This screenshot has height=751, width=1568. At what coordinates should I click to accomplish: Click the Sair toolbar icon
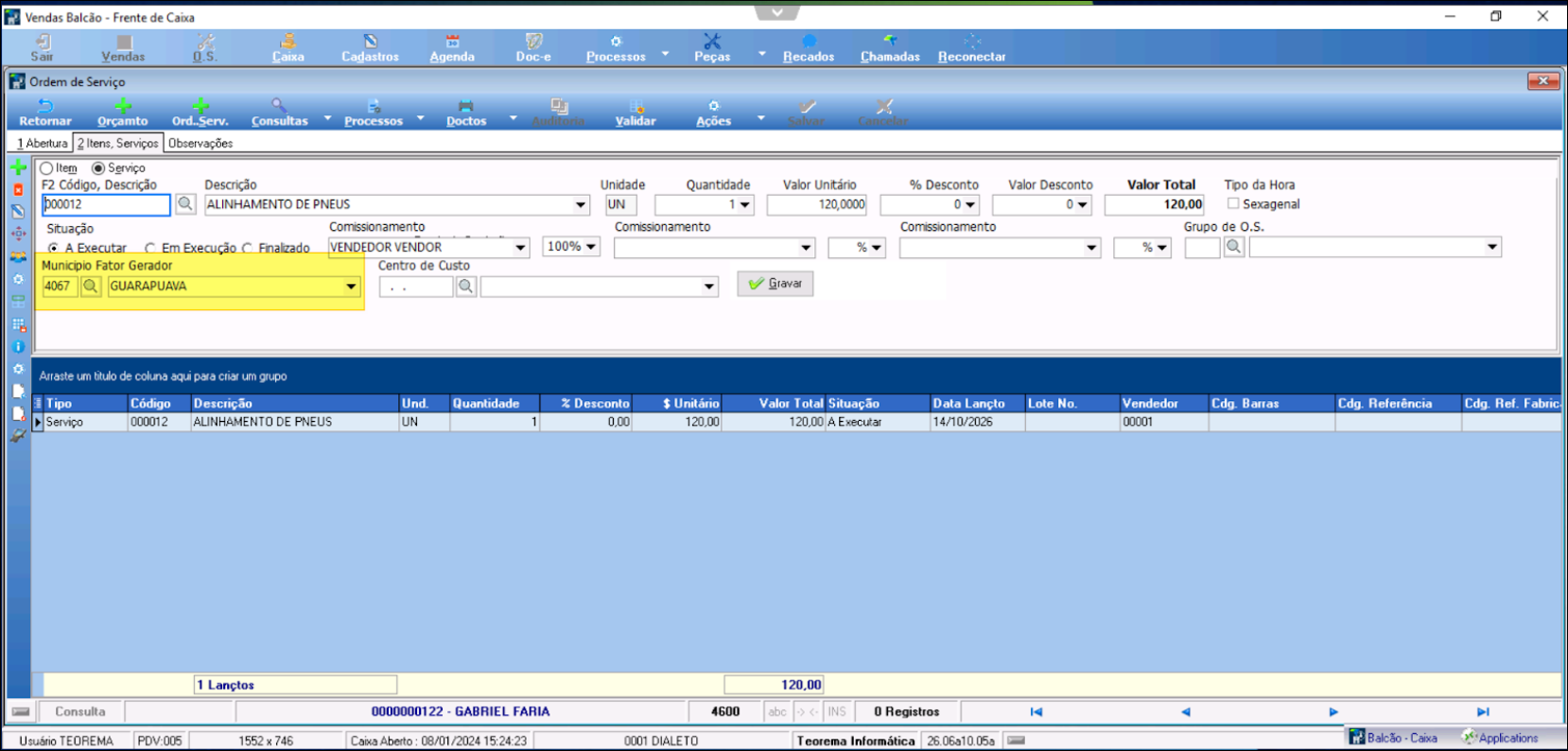(42, 47)
